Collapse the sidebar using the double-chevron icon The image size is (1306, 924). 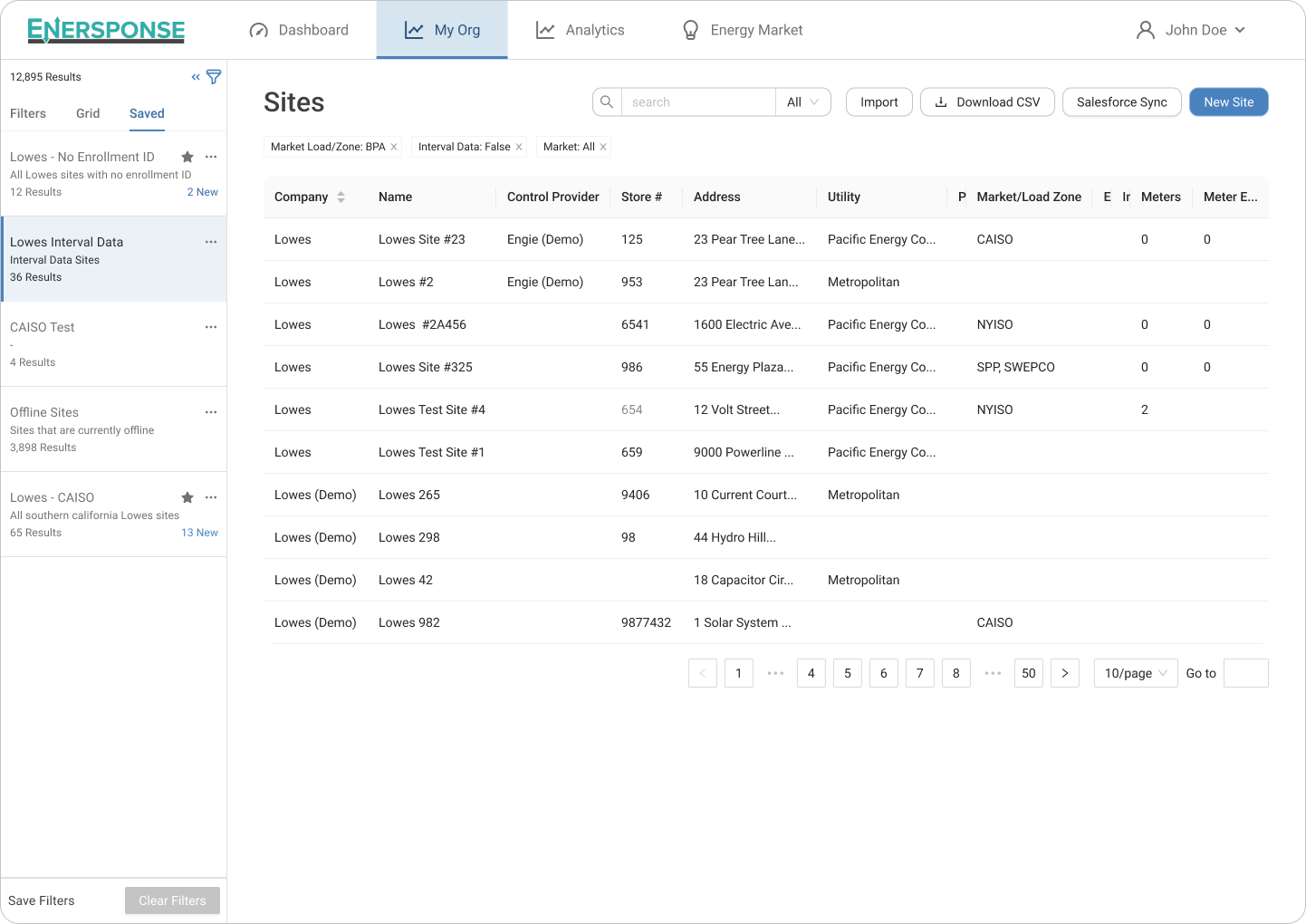(194, 77)
